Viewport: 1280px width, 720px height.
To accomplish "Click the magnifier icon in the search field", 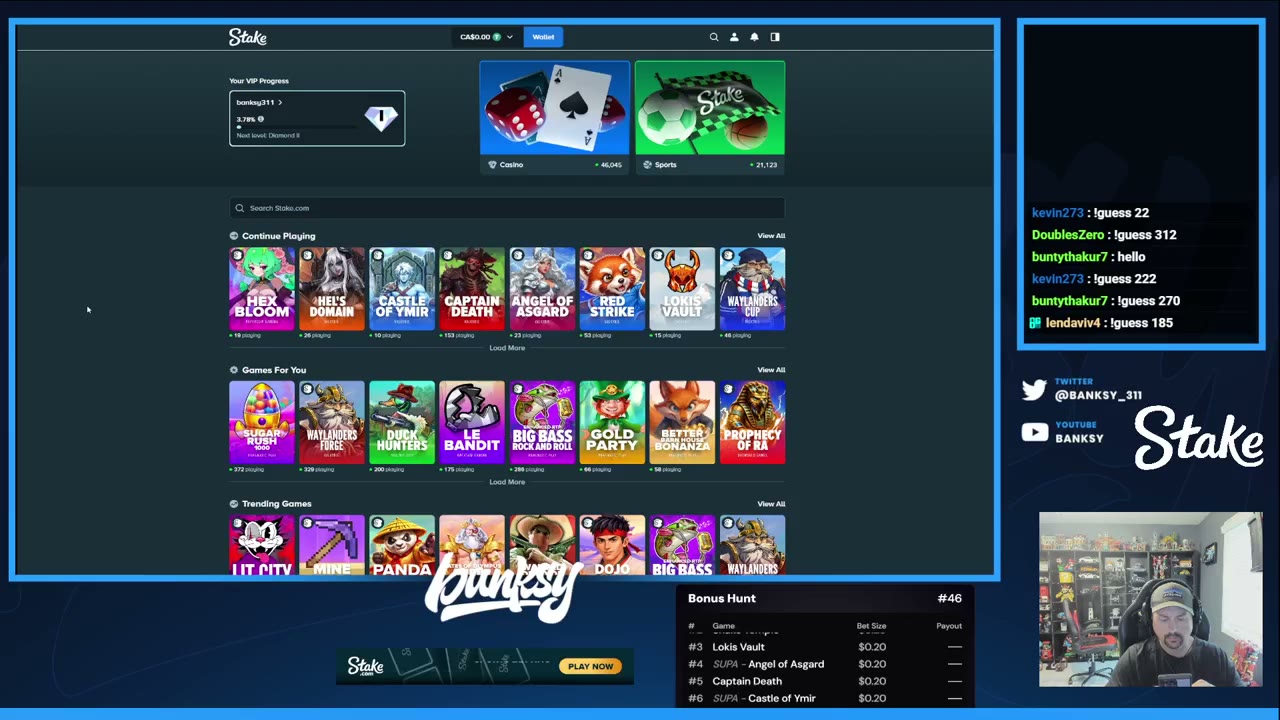I will click(240, 208).
